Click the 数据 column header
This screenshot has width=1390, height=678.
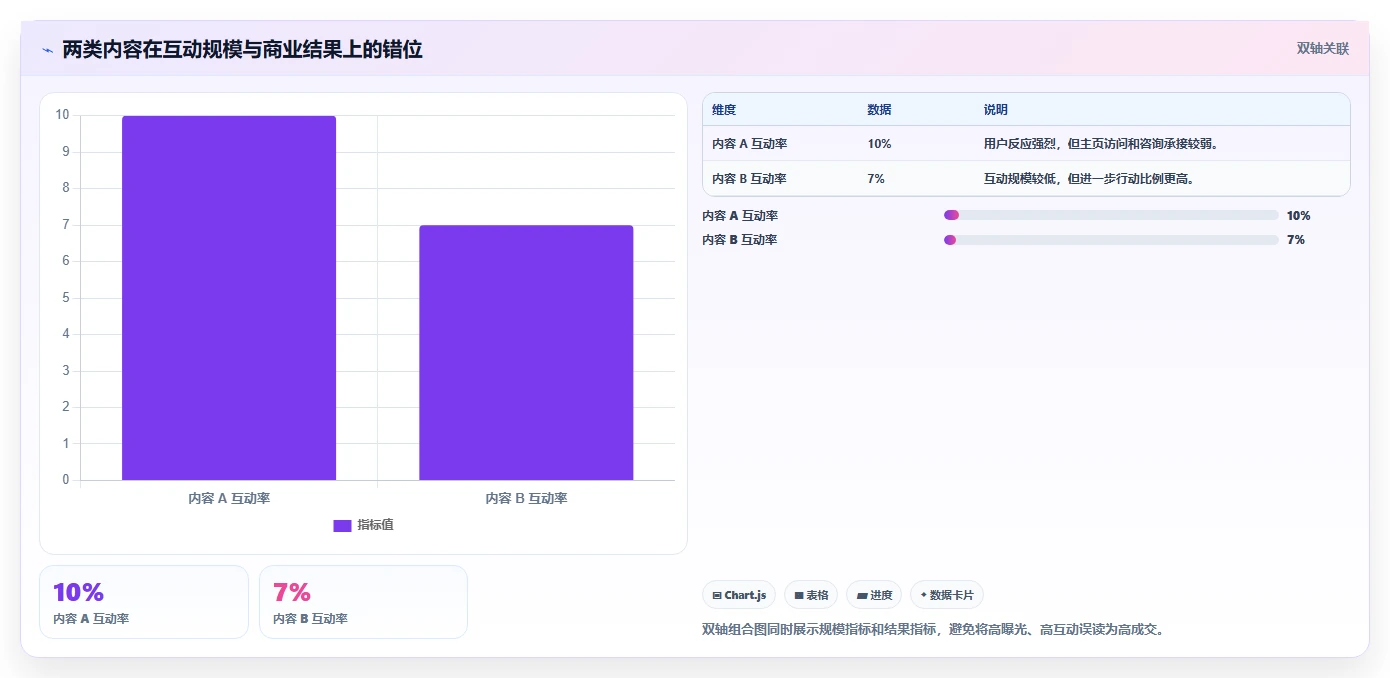pos(879,110)
